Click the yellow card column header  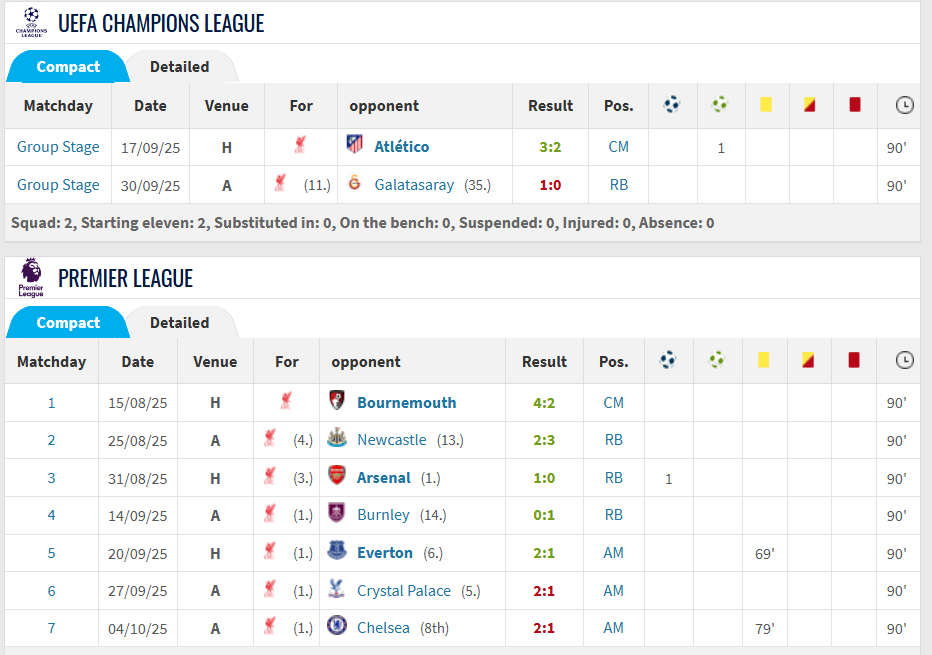pyautogui.click(x=766, y=105)
